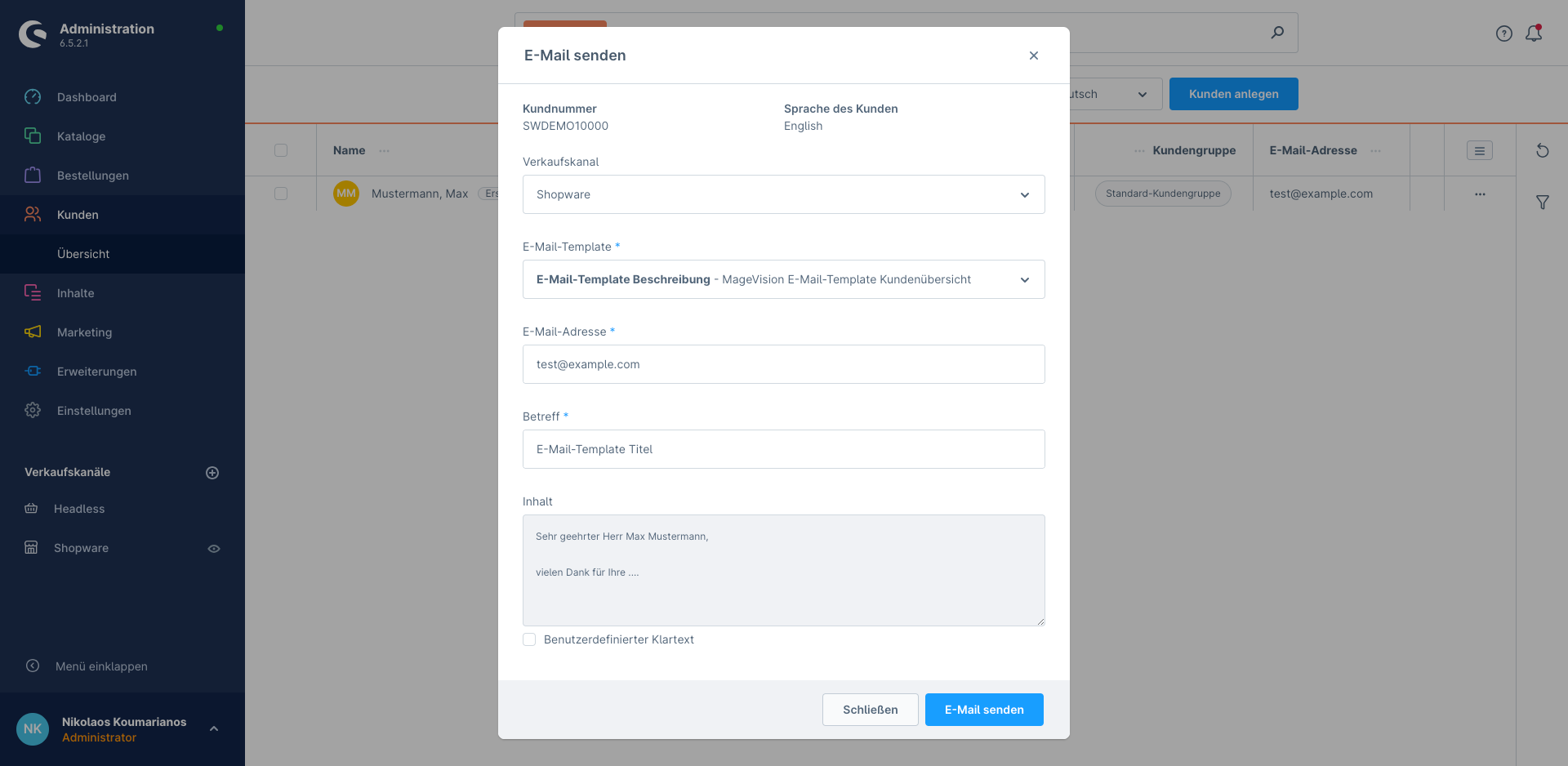Toggle Shopware sales channel visibility eye
Image resolution: width=1568 pixels, height=766 pixels.
point(214,549)
